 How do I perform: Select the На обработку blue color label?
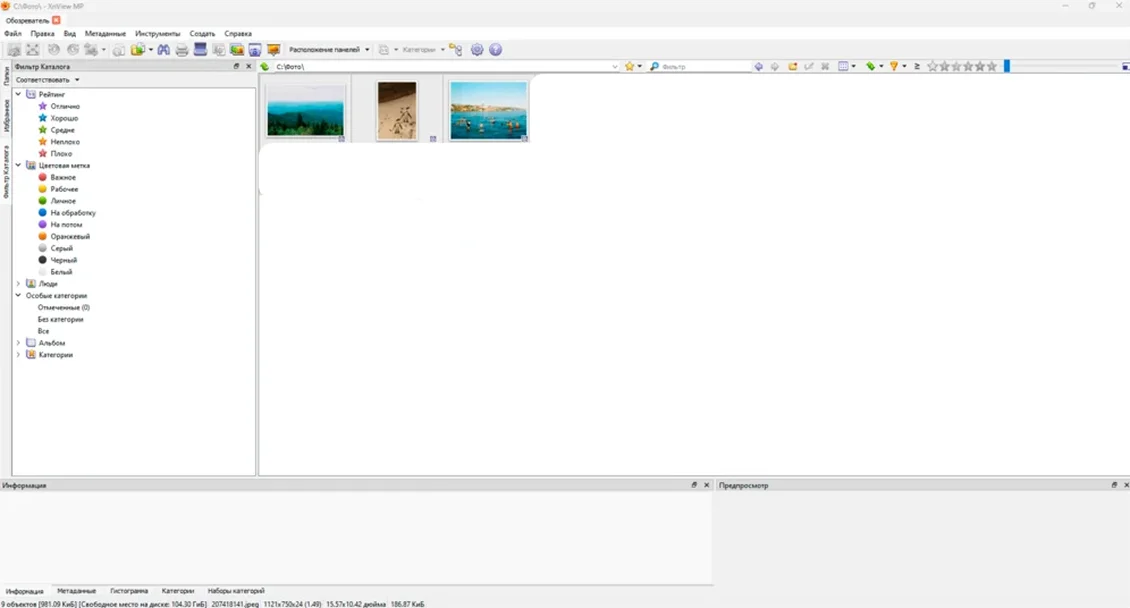coord(73,213)
